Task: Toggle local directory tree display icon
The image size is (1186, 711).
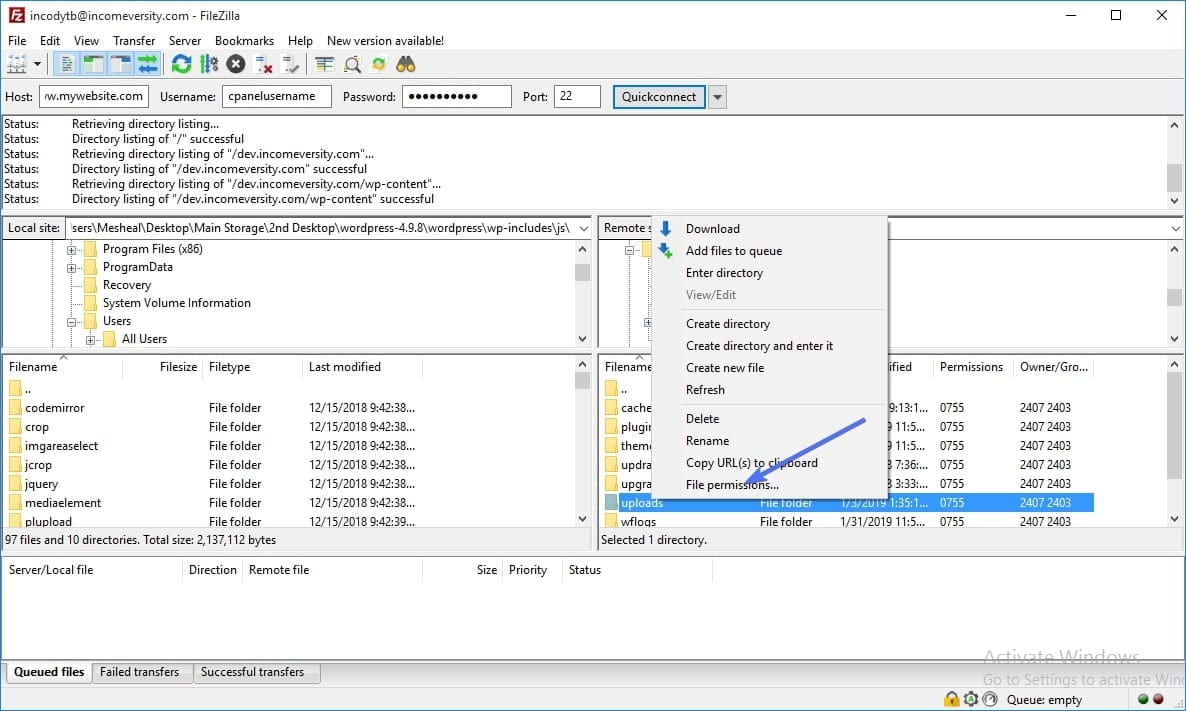Action: click(x=94, y=64)
